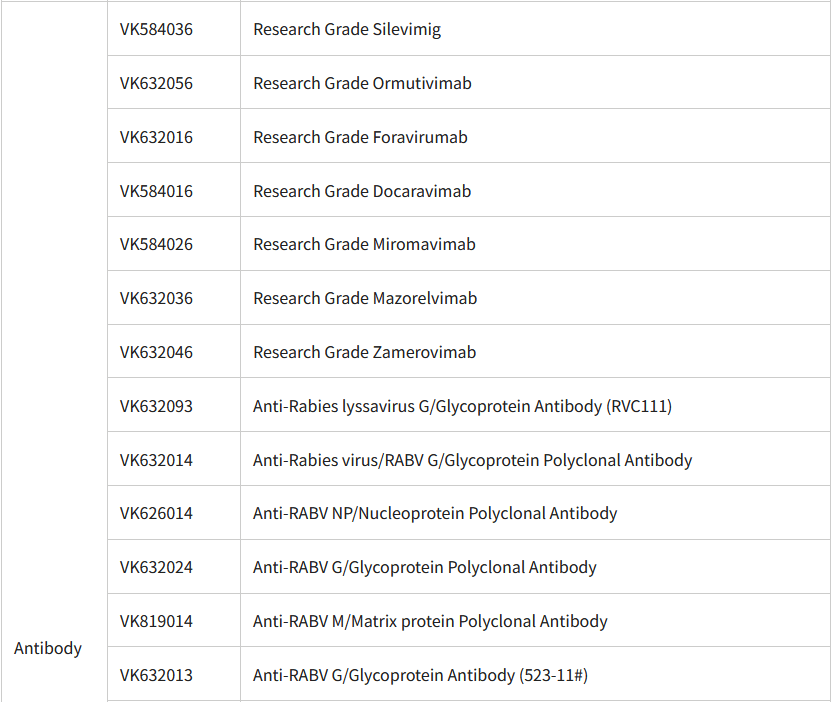Select catalog number VK632036
This screenshot has height=702, width=832.
[156, 298]
